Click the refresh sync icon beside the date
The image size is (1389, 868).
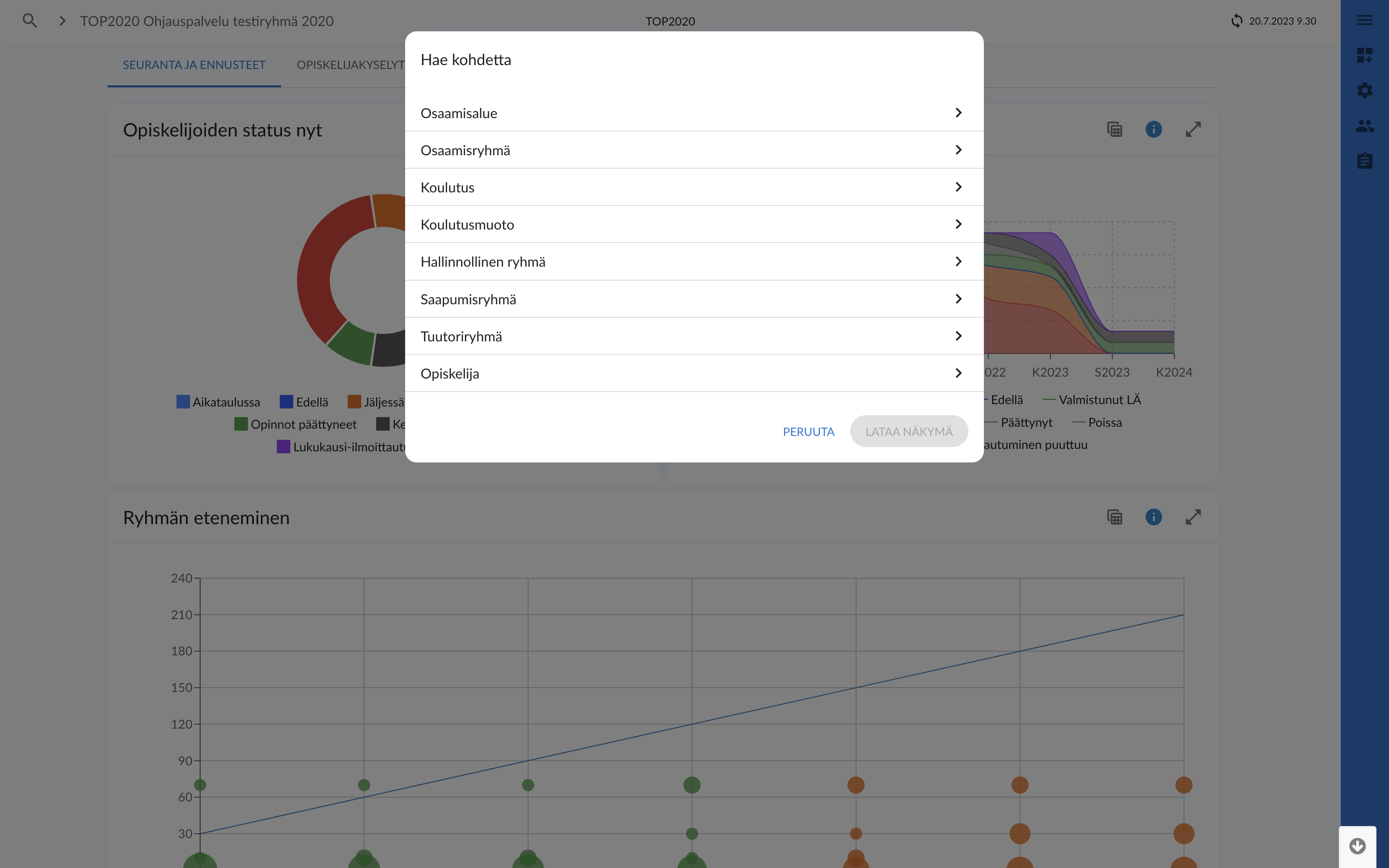click(1237, 21)
